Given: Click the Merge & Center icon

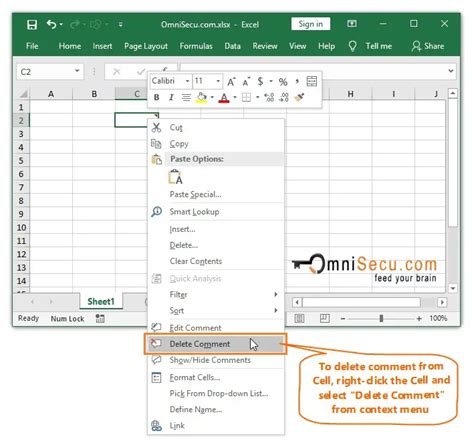Looking at the screenshot, I should coord(312,81).
